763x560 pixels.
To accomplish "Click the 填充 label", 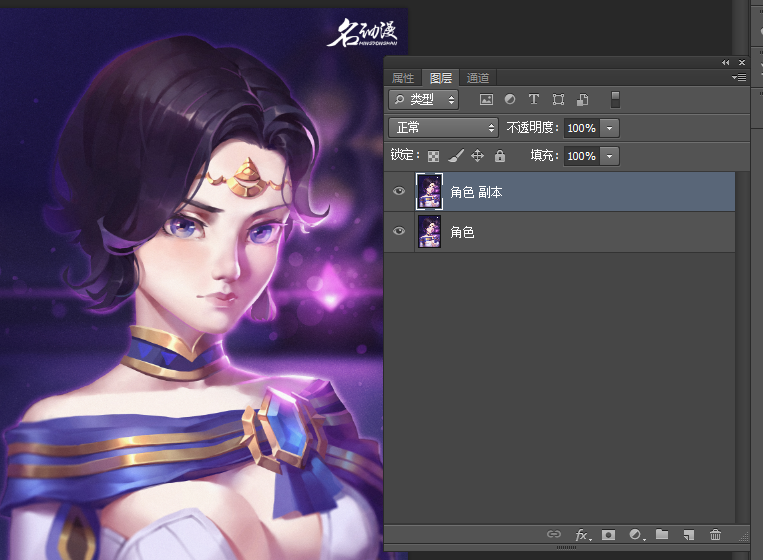I will (x=544, y=156).
